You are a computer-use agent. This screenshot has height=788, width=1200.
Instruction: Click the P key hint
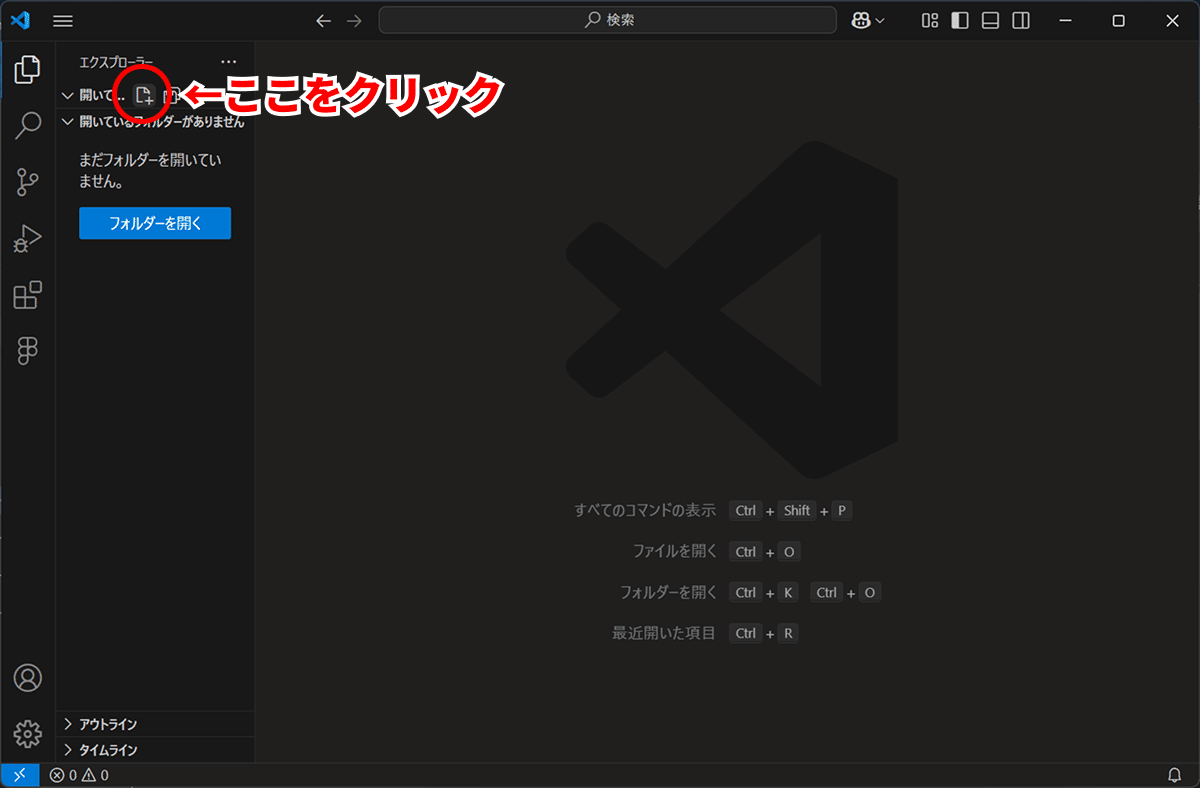[842, 511]
